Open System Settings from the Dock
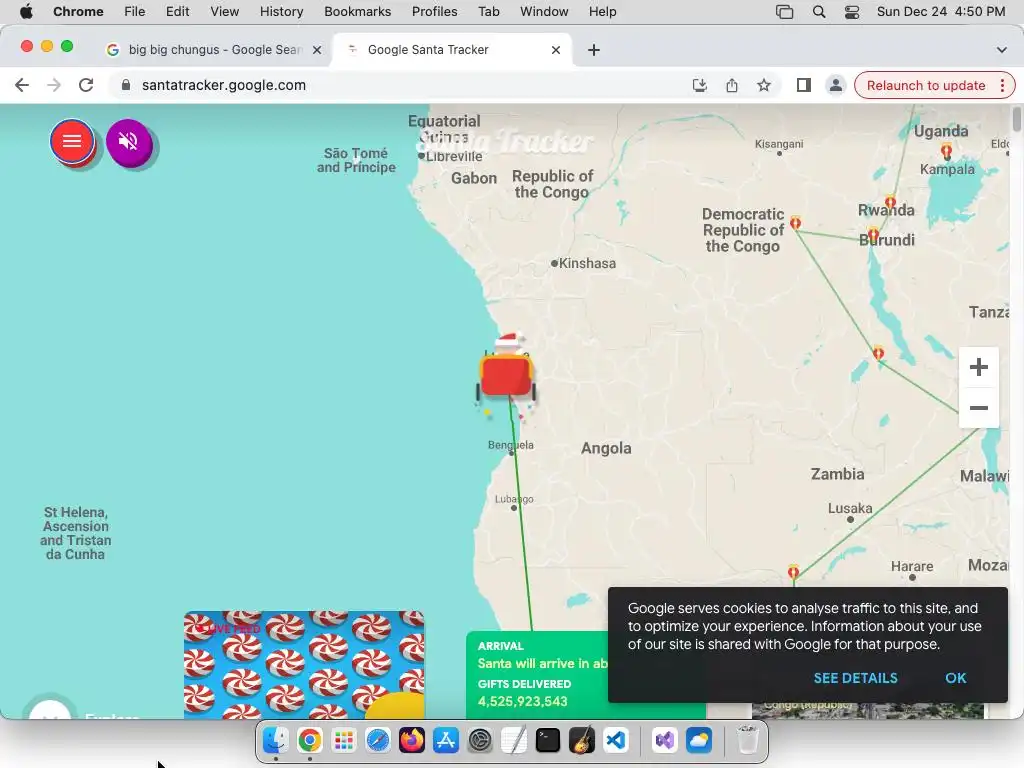This screenshot has height=768, width=1024. (480, 741)
